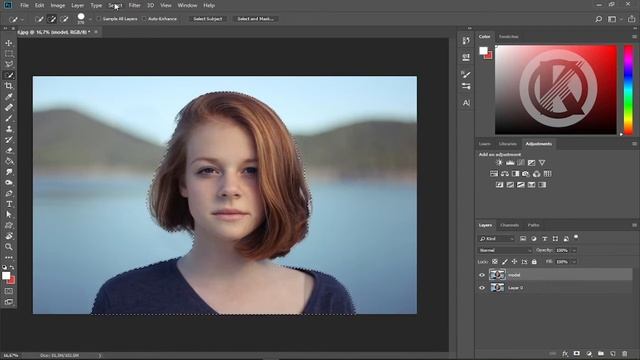Select the Rectangular Marquee tool
The width and height of the screenshot is (640, 360).
click(x=9, y=53)
